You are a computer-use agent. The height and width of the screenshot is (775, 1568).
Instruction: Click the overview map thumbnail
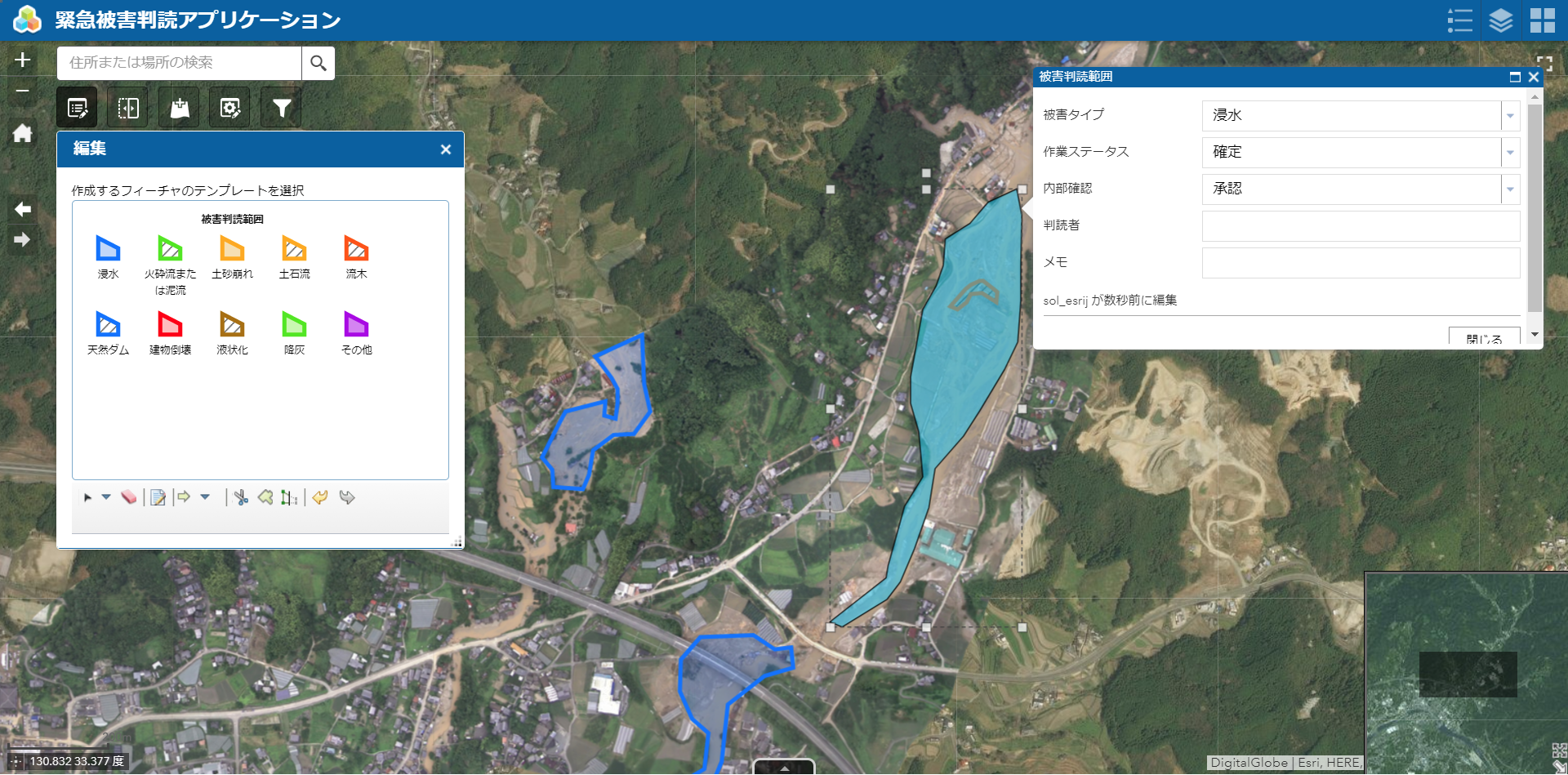point(1466,673)
